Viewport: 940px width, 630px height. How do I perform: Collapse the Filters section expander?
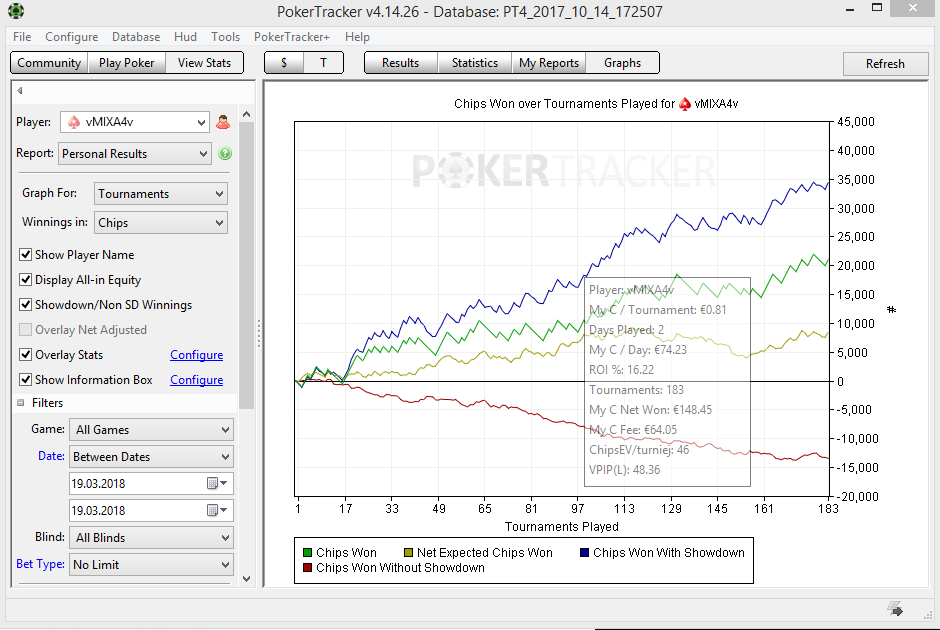pyautogui.click(x=21, y=403)
